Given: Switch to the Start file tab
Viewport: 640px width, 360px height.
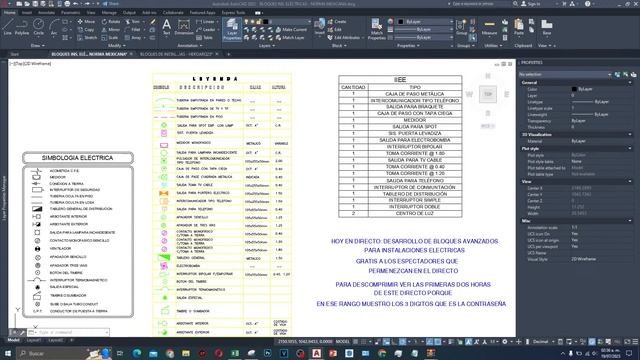Looking at the screenshot, I should (15, 54).
